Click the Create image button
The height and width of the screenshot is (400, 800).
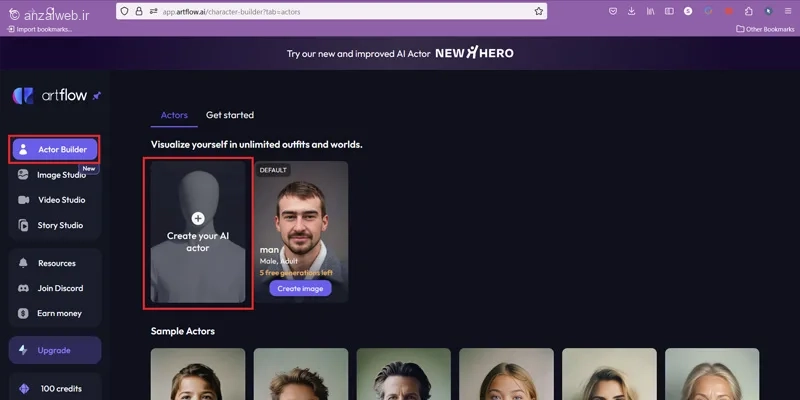pos(300,289)
